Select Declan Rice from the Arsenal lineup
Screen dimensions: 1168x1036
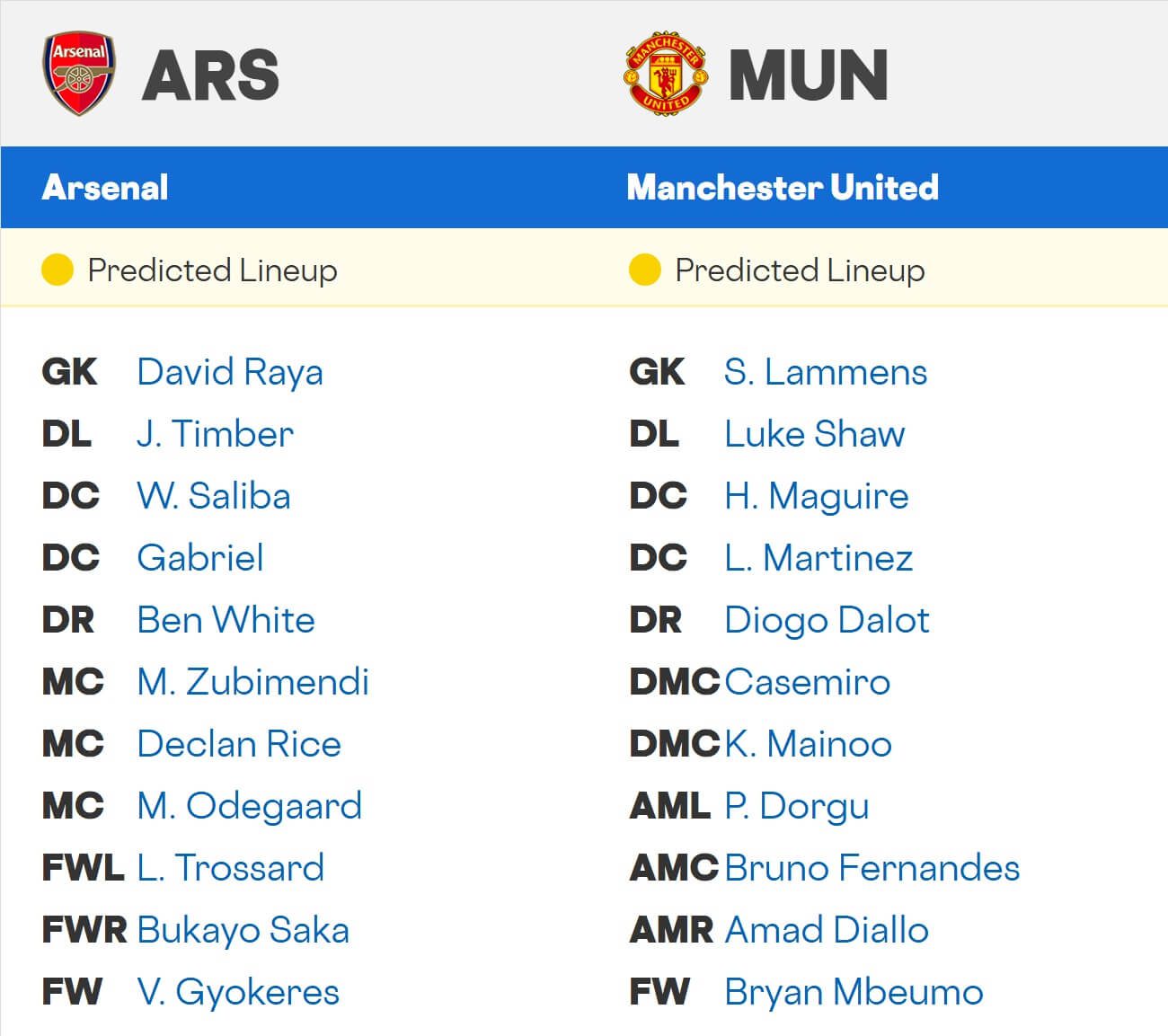pyautogui.click(x=239, y=744)
